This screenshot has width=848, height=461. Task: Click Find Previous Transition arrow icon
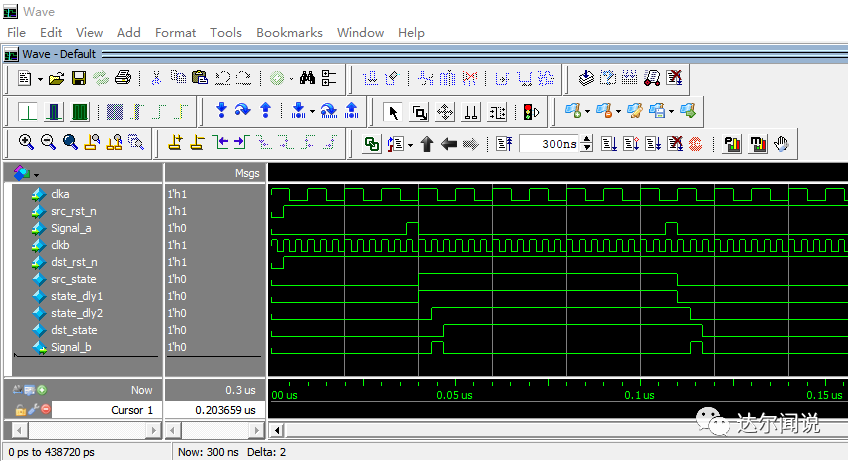pyautogui.click(x=220, y=143)
